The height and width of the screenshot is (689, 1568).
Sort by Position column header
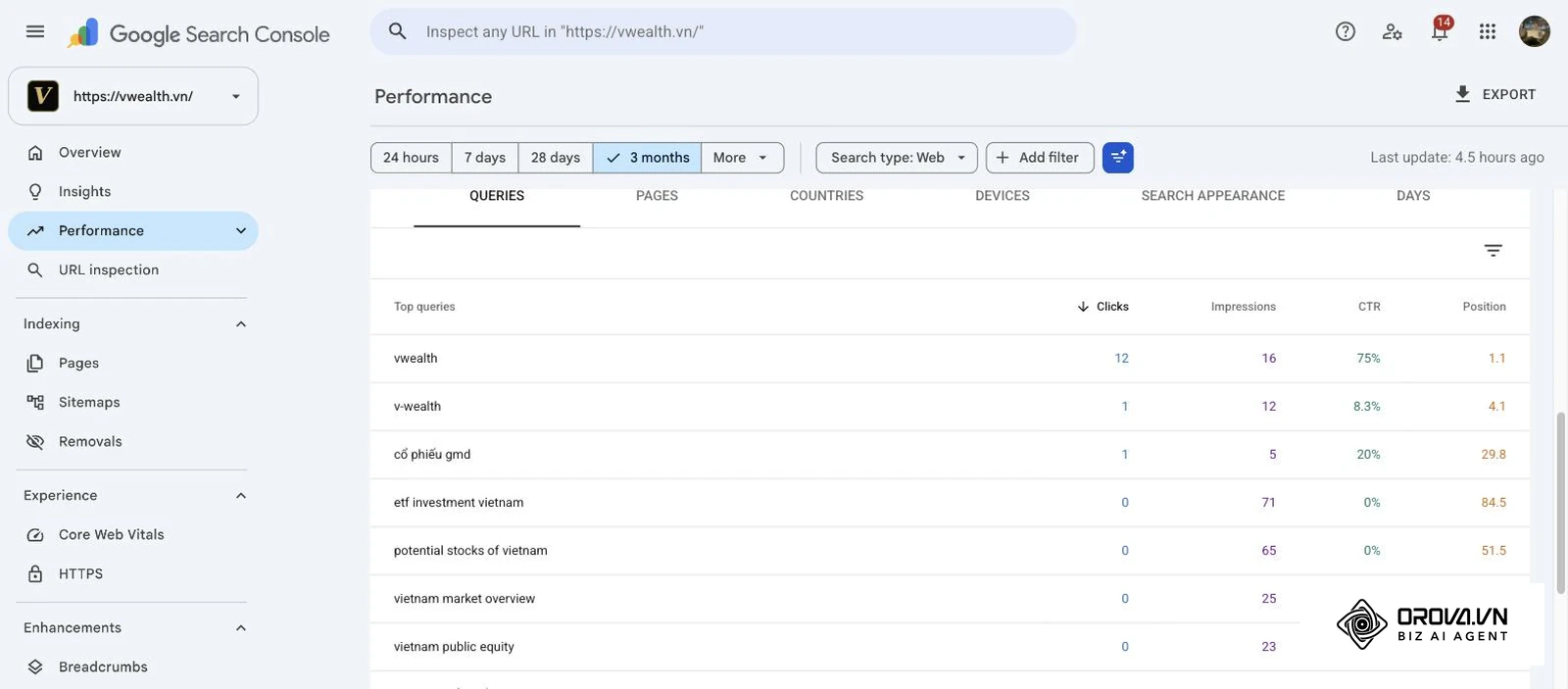click(1484, 307)
